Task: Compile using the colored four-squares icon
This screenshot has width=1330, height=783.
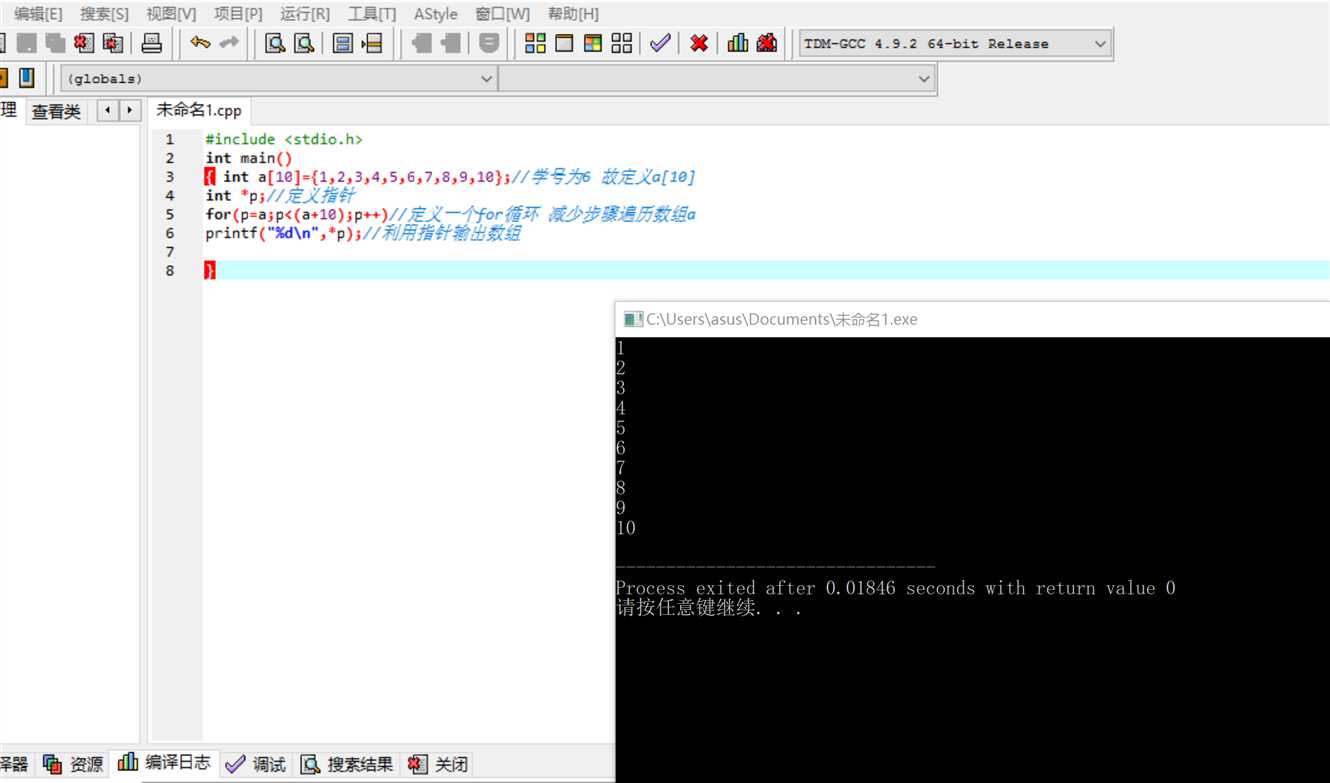Action: (x=535, y=43)
